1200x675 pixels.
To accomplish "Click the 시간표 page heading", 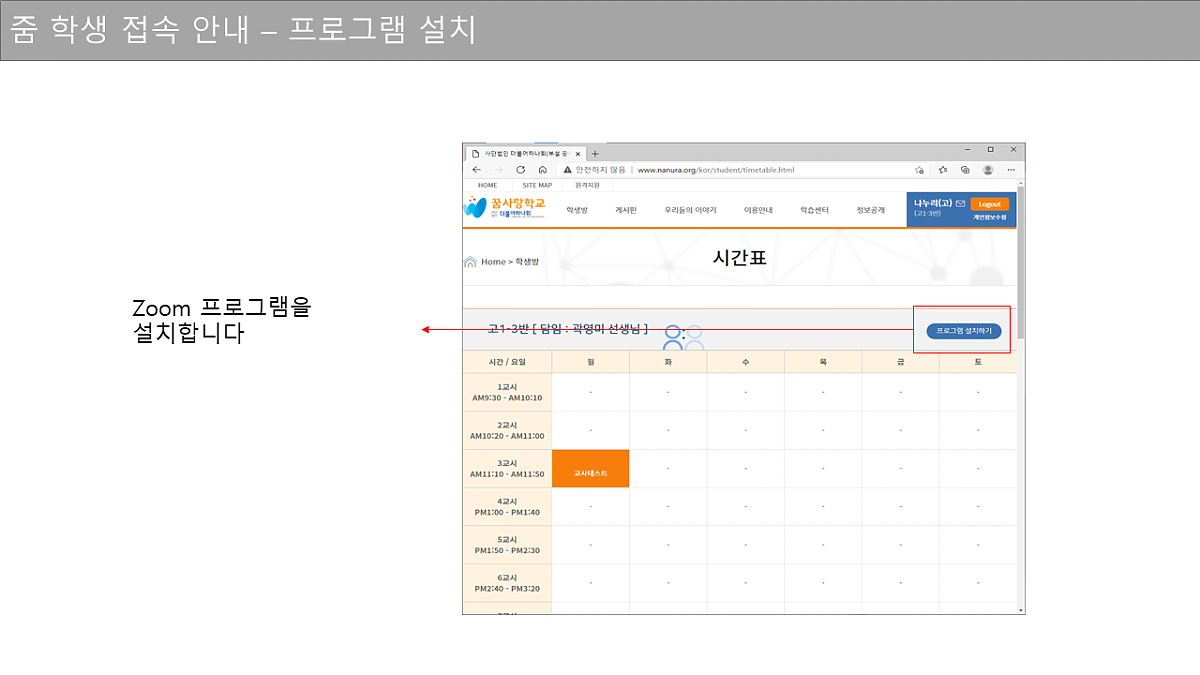I will pyautogui.click(x=739, y=259).
